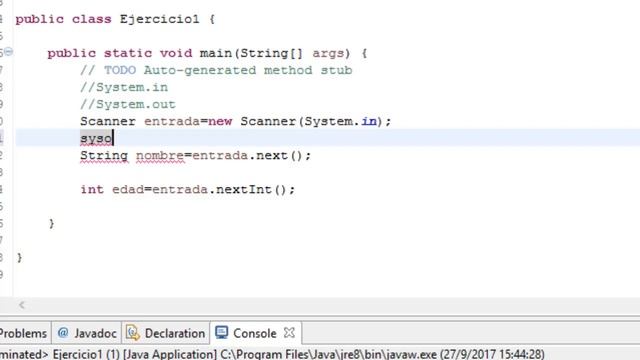Click 'entrada.next()' call on String line
This screenshot has height=360, width=640.
(x=248, y=156)
